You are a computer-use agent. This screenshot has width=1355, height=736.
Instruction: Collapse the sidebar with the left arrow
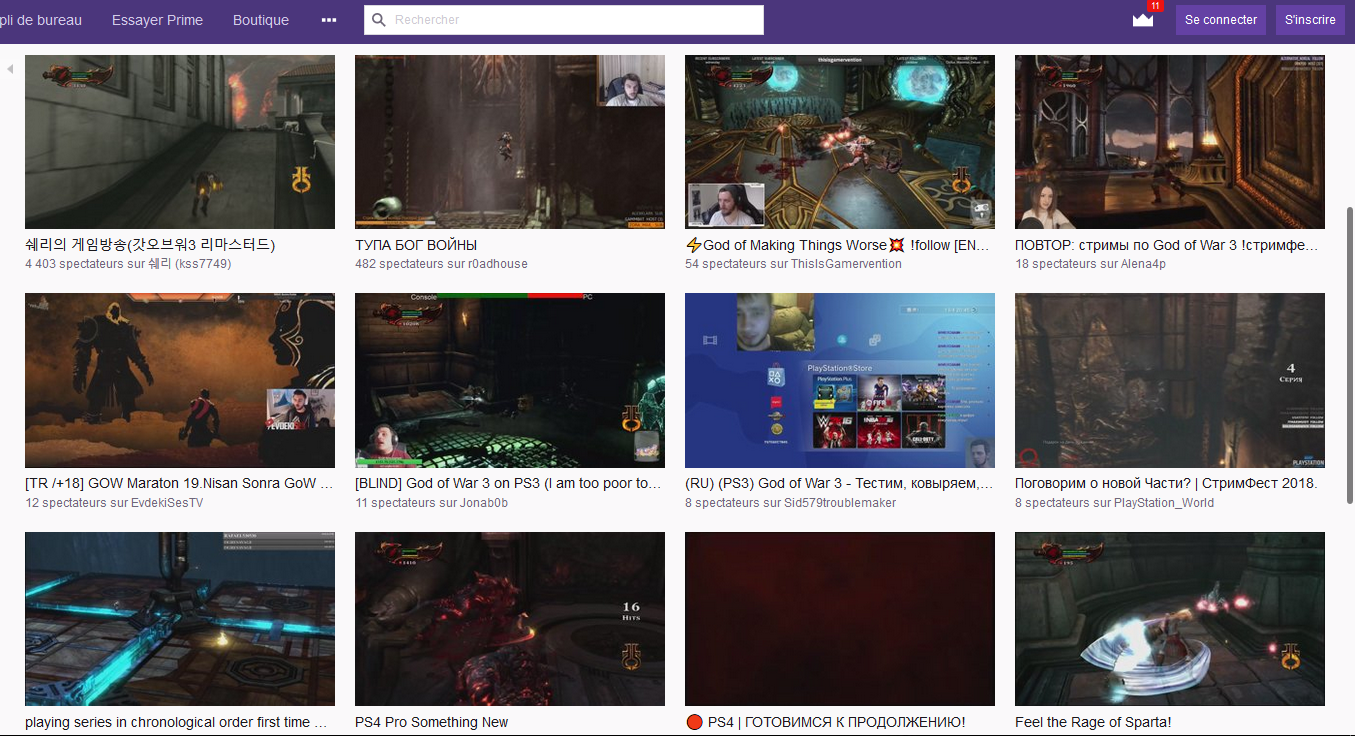click(x=10, y=69)
